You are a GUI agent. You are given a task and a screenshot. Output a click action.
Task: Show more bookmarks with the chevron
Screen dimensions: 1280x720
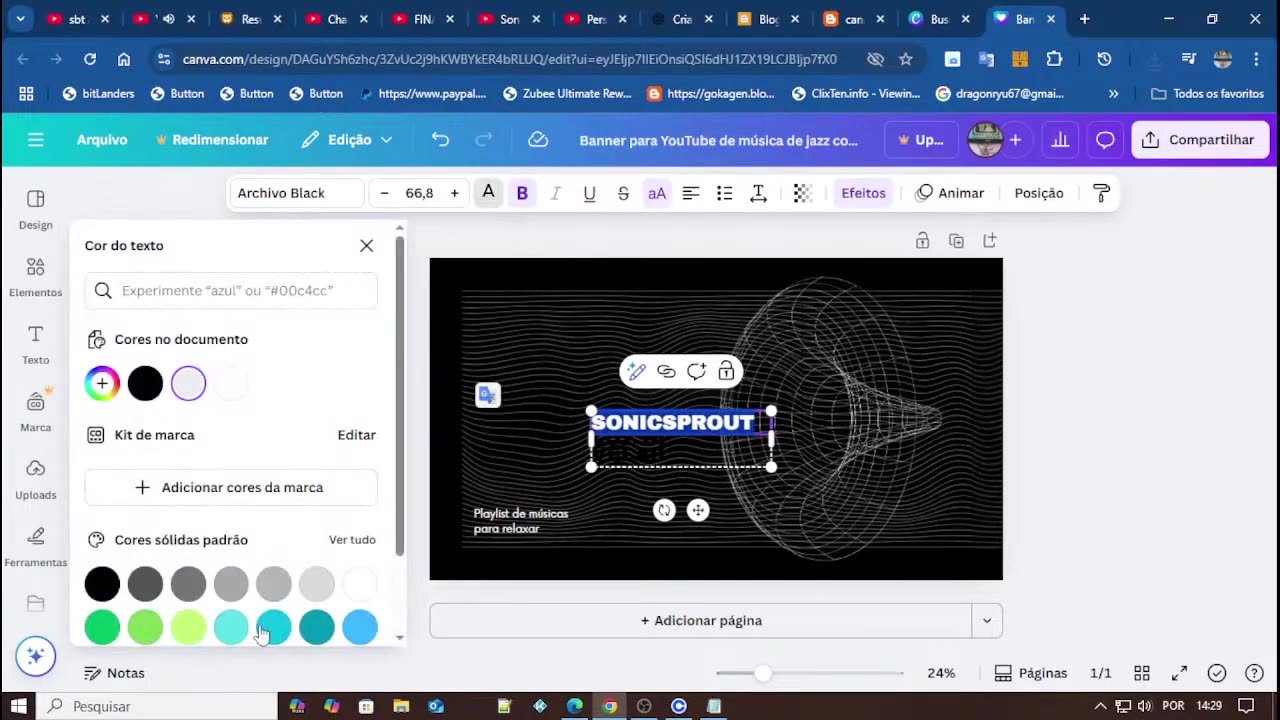(1114, 93)
